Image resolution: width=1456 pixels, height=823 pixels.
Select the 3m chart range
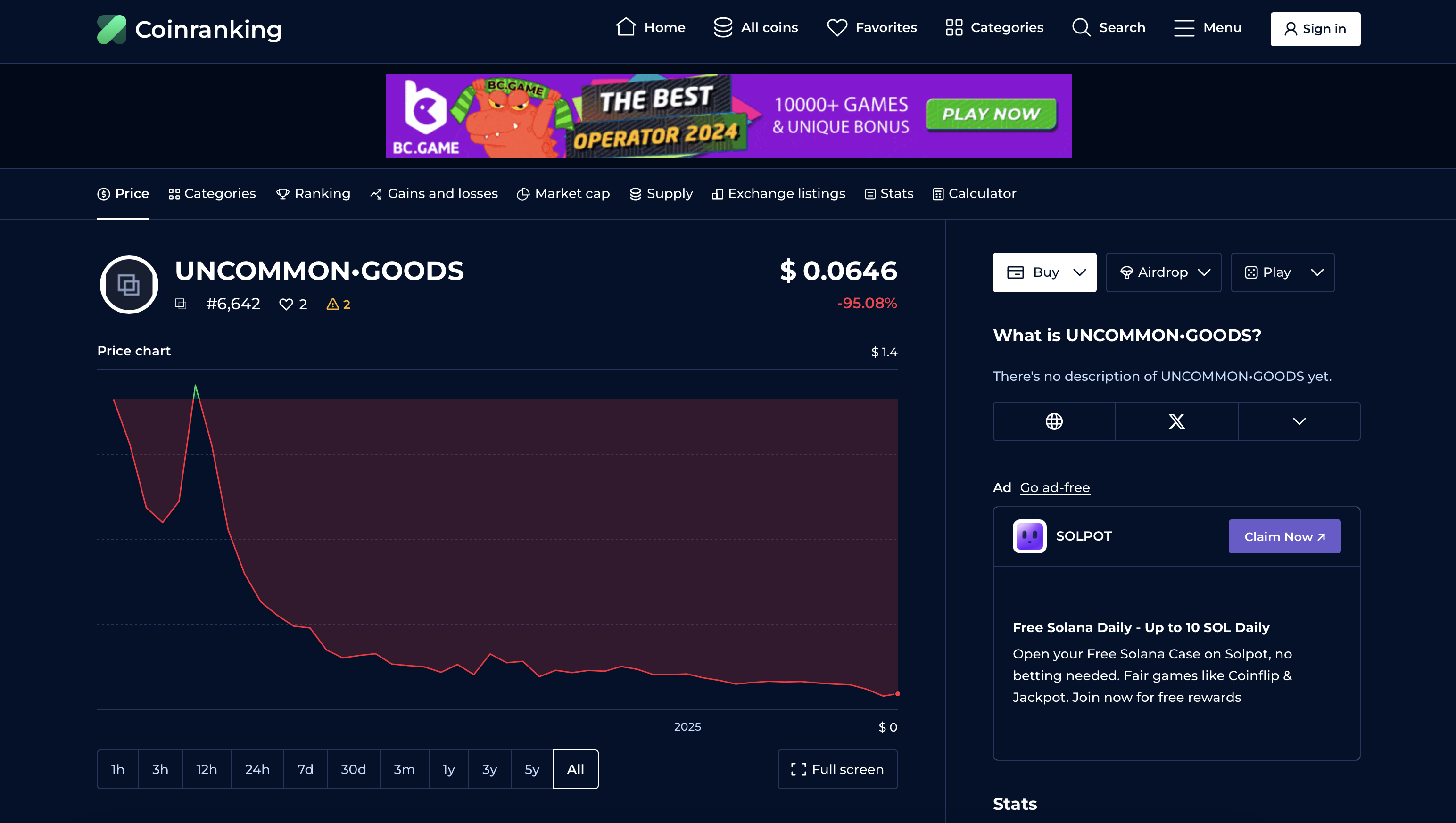[404, 769]
